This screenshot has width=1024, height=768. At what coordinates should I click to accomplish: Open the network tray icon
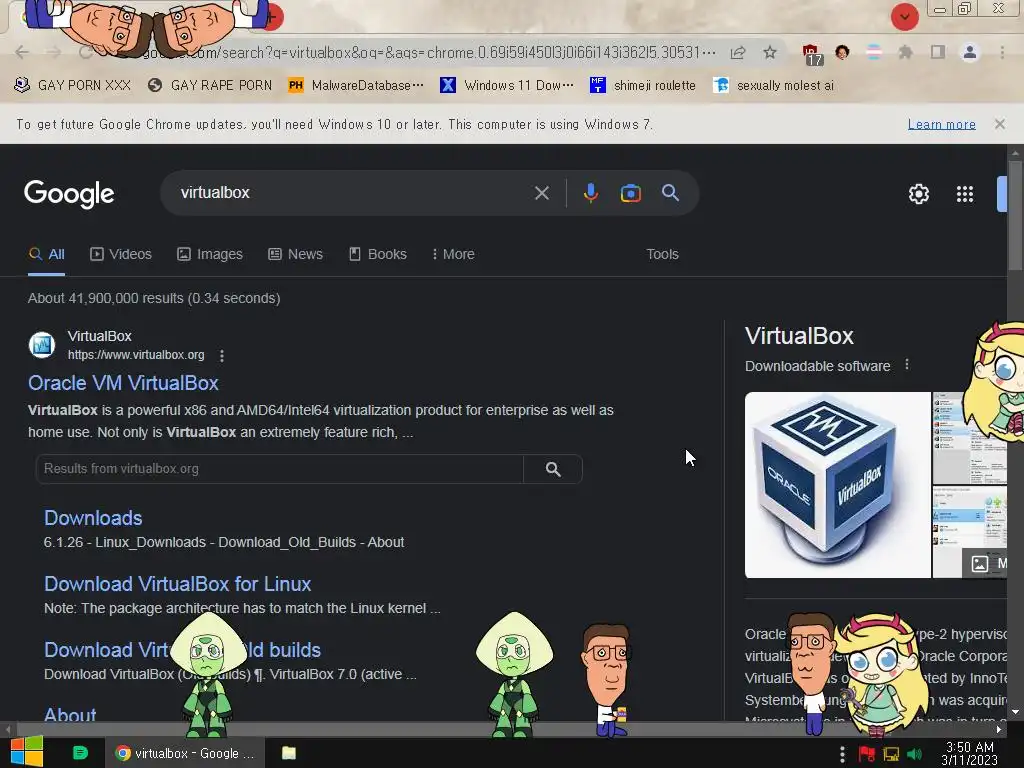click(x=891, y=754)
